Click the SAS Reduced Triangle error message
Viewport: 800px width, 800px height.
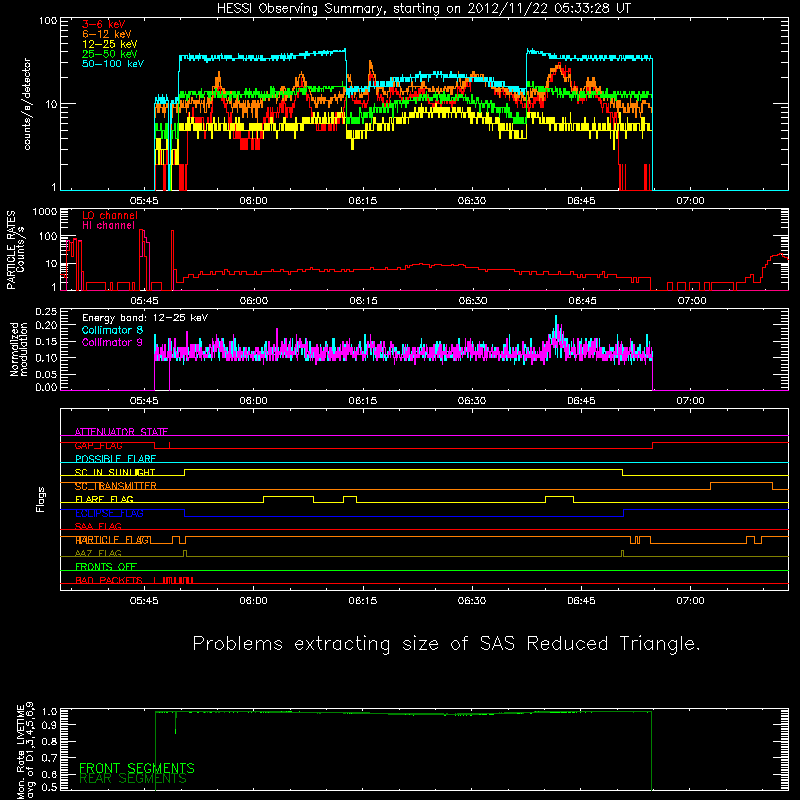point(446,644)
